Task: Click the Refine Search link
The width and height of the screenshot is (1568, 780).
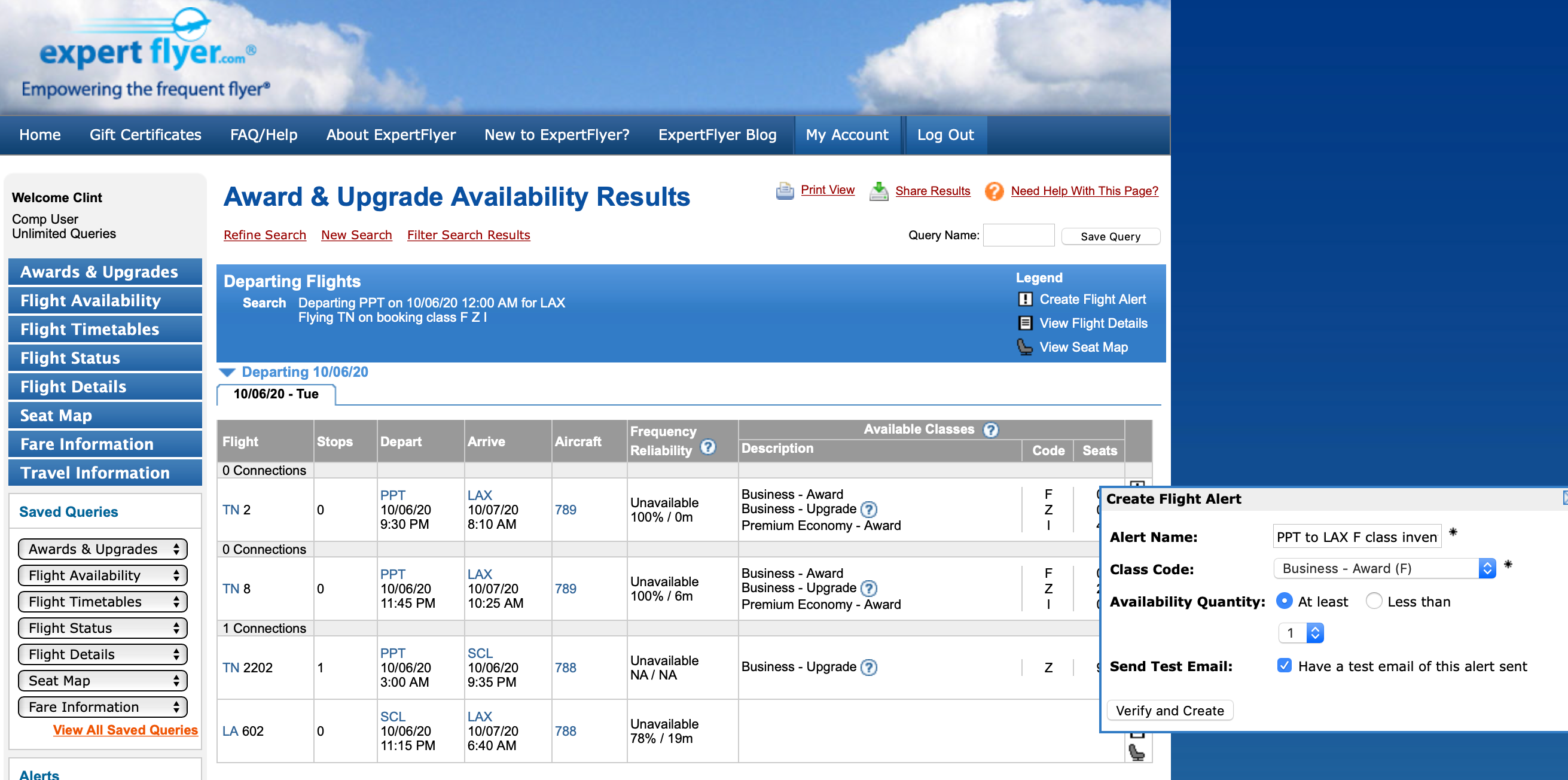Action: [x=264, y=235]
